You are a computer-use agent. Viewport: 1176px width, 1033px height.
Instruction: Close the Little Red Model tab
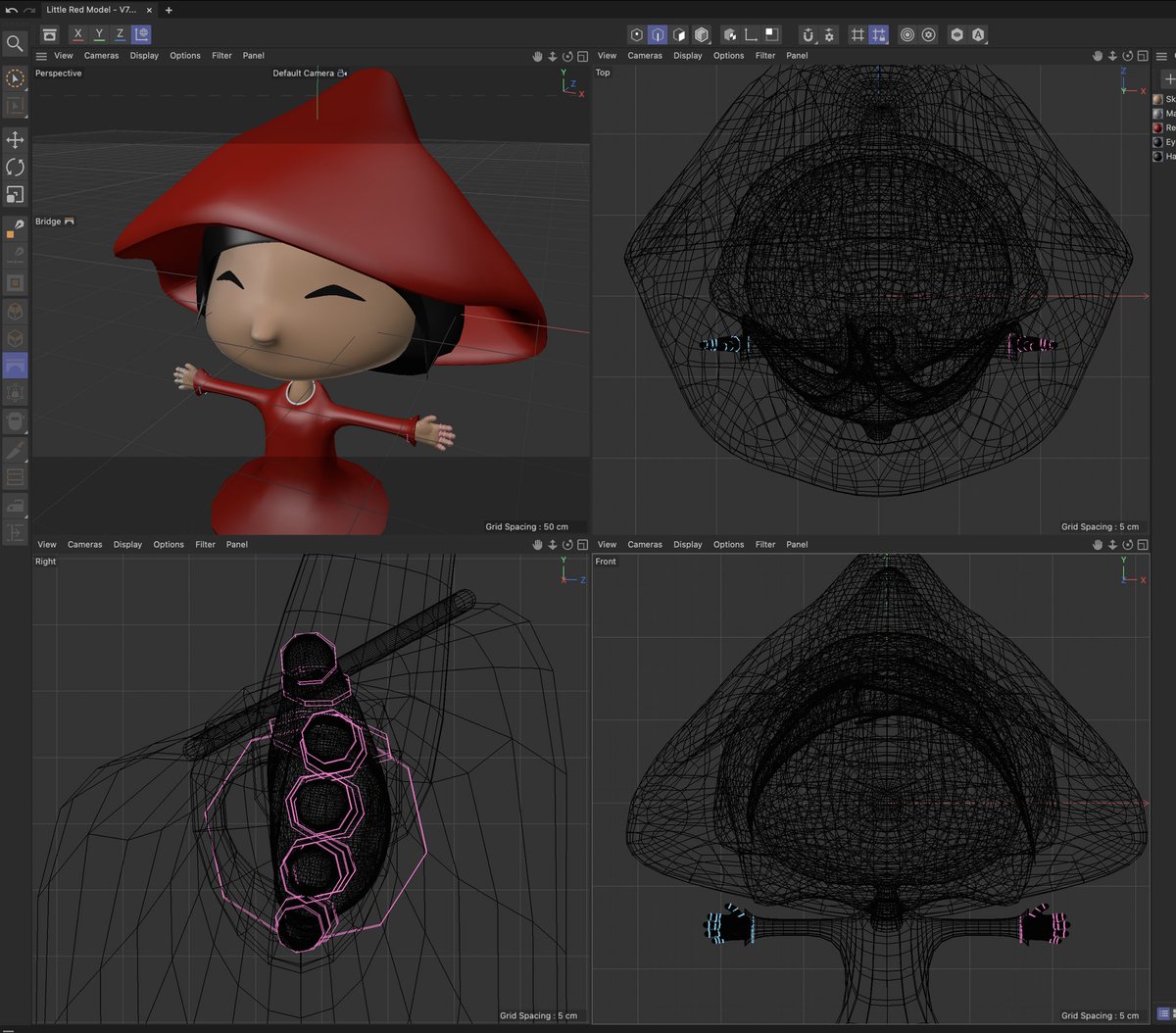click(x=149, y=10)
